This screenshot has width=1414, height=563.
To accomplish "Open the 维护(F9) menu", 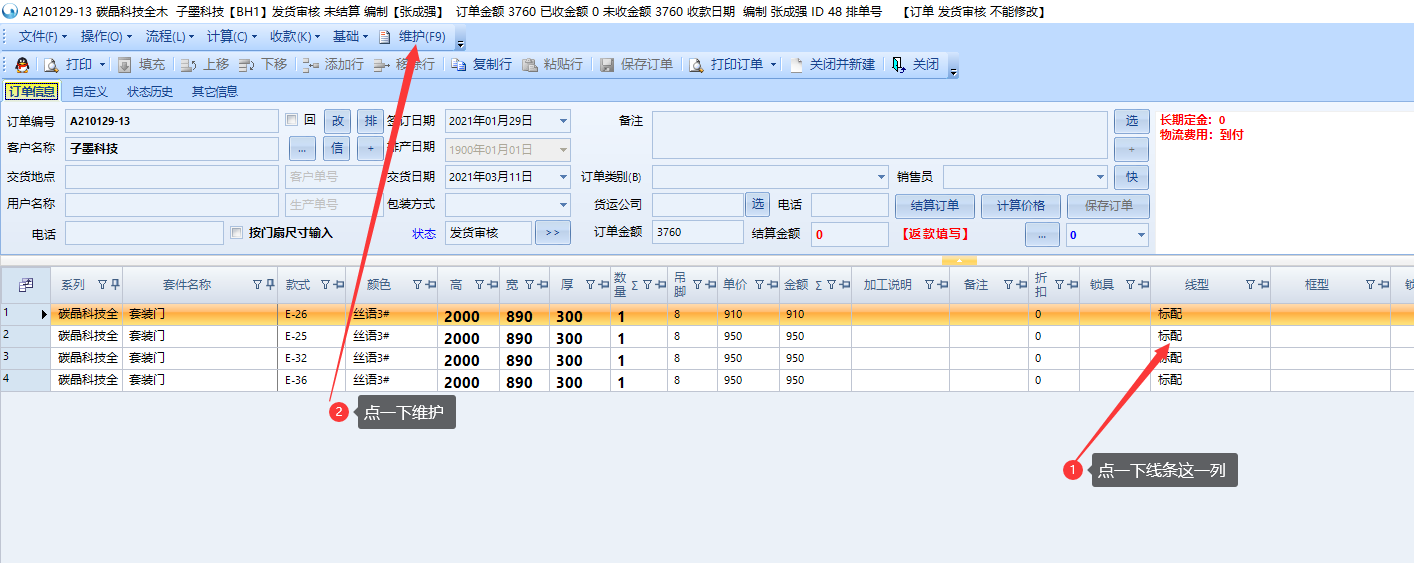I will (412, 37).
